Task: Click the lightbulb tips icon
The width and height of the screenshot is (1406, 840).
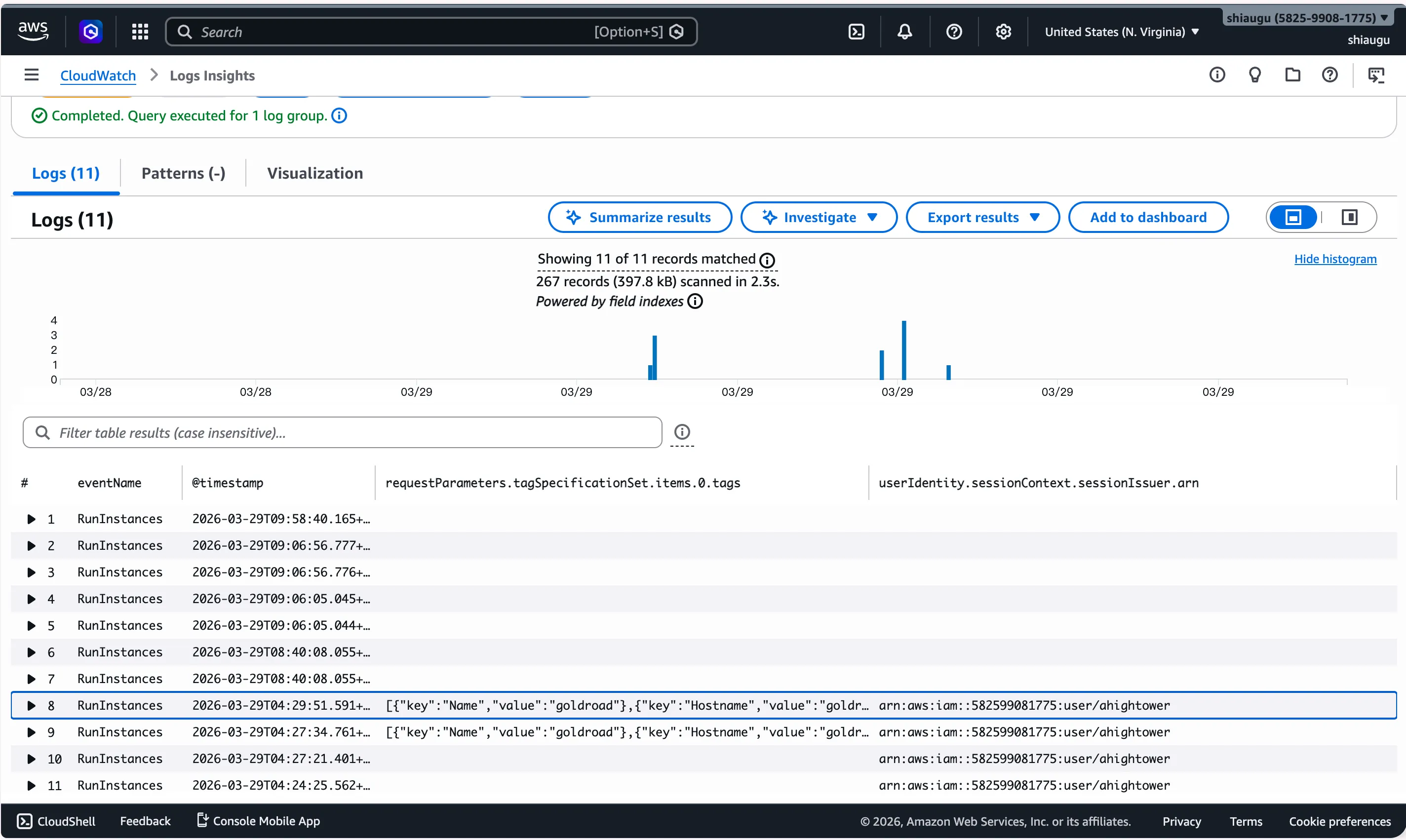Action: tap(1255, 75)
